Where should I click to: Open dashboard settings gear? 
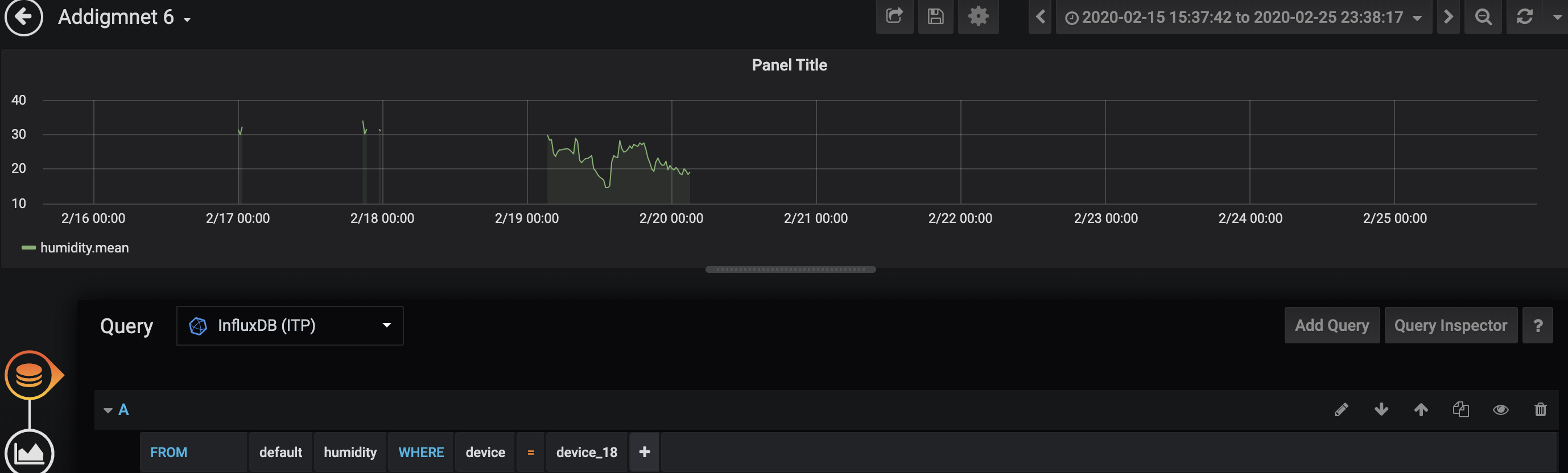[x=978, y=16]
